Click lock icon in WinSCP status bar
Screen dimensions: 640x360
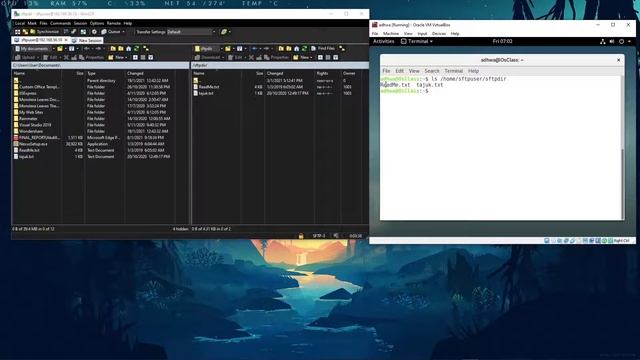click(x=301, y=236)
